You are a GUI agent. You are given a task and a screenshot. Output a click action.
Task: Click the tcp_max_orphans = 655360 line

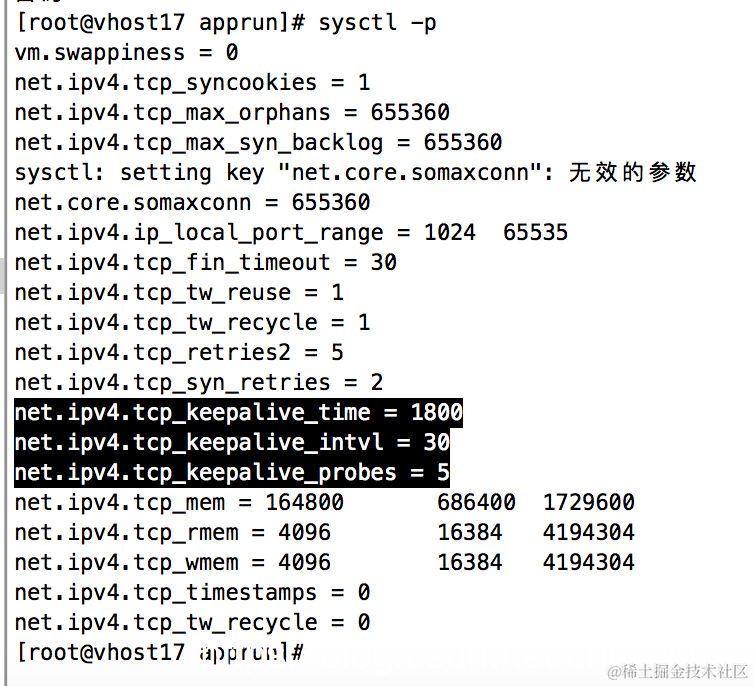coord(232,112)
